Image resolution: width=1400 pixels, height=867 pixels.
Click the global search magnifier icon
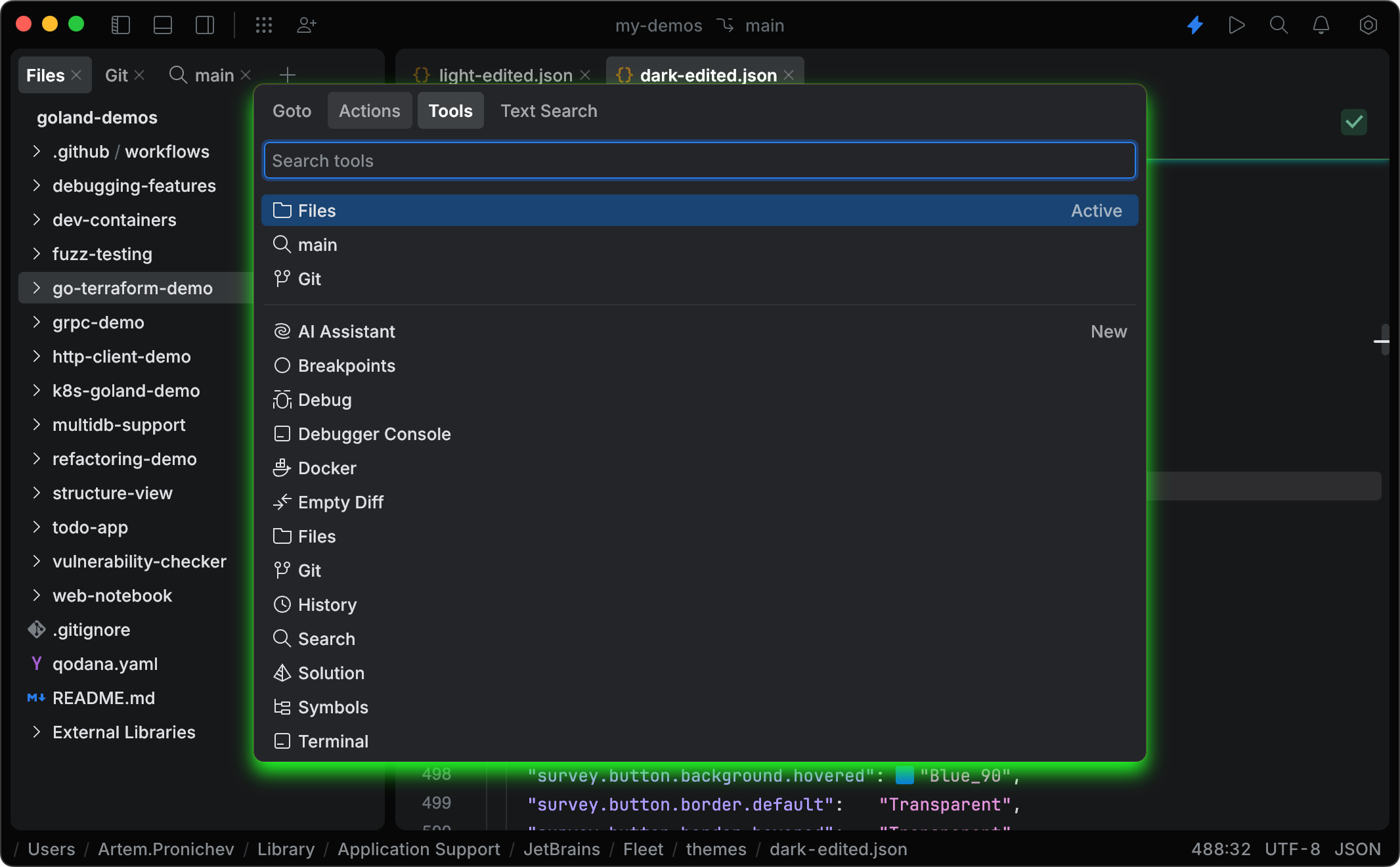click(1279, 25)
